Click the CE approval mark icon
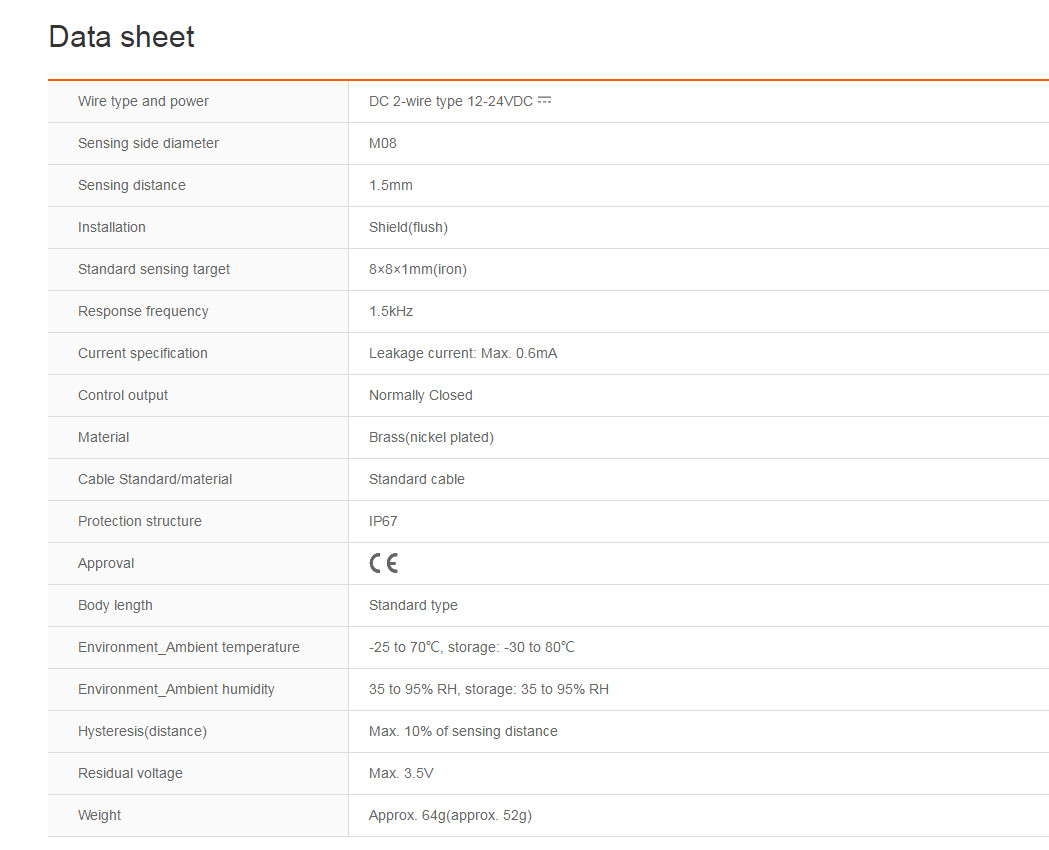The image size is (1049, 850). [383, 563]
